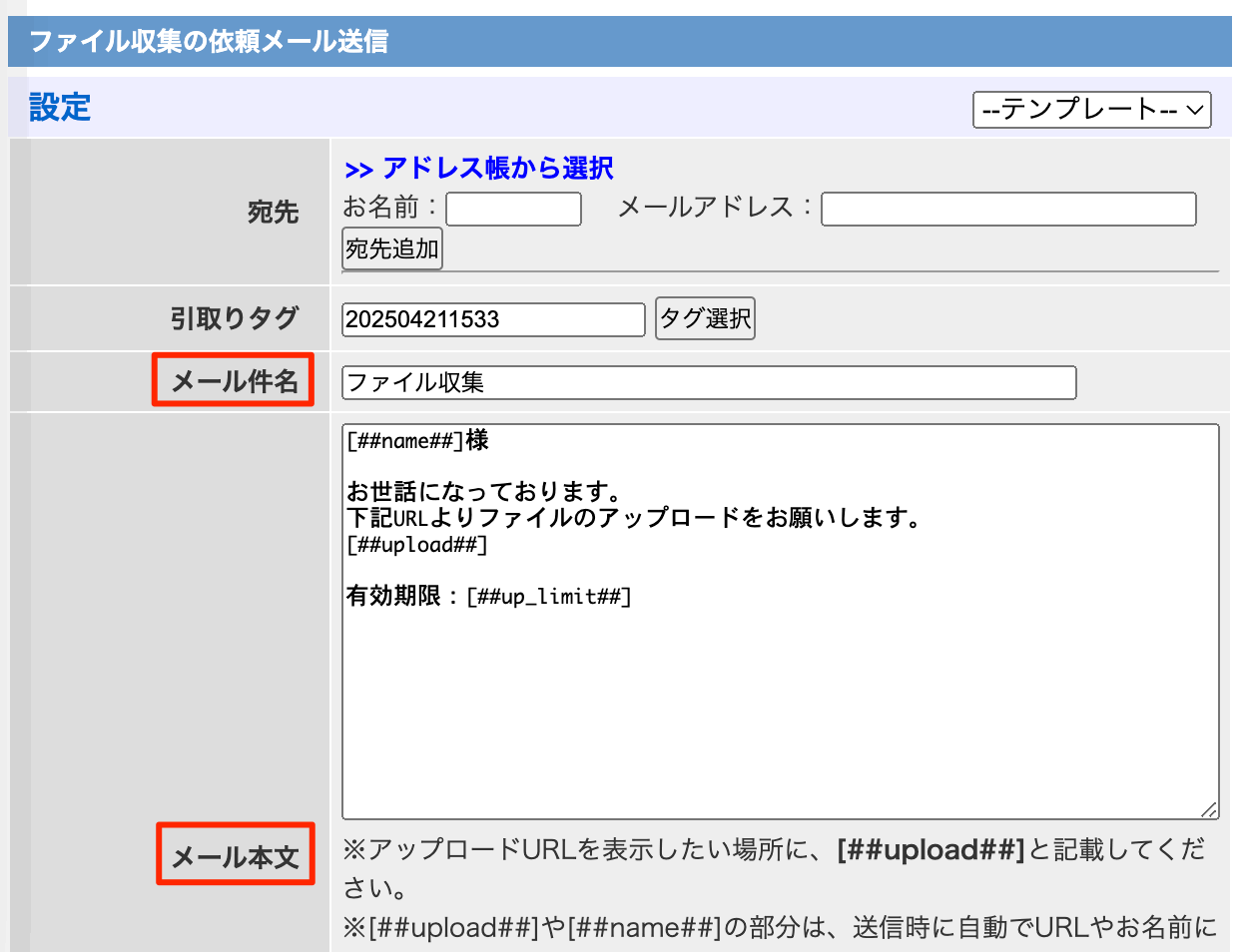Viewport: 1244px width, 952px height.
Task: Click the 宛先 row label
Action: [x=274, y=211]
